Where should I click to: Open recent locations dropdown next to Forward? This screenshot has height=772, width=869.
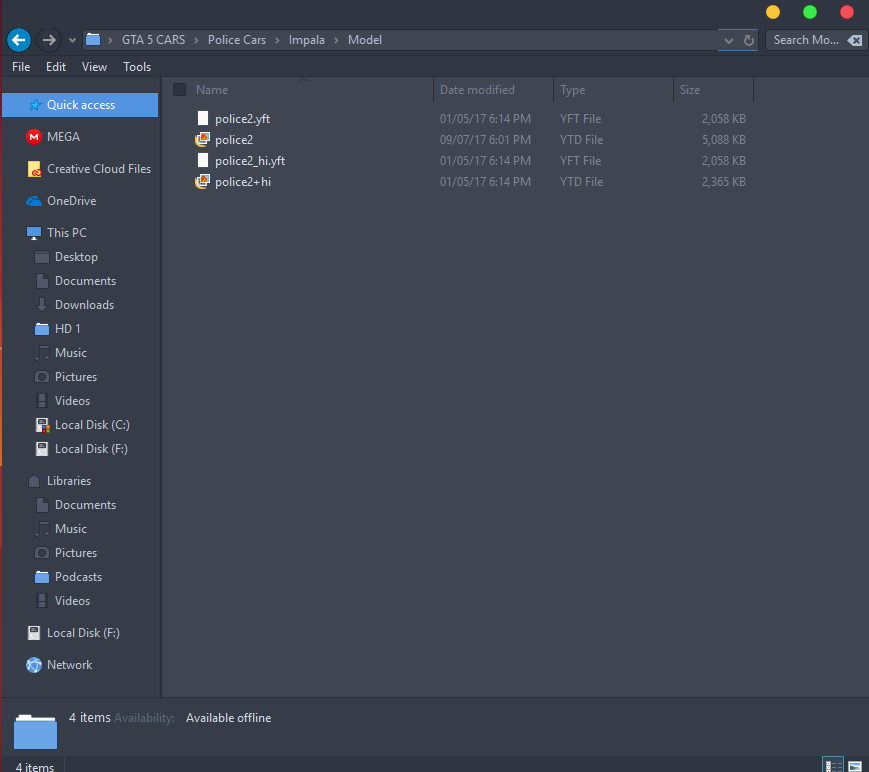pos(72,40)
